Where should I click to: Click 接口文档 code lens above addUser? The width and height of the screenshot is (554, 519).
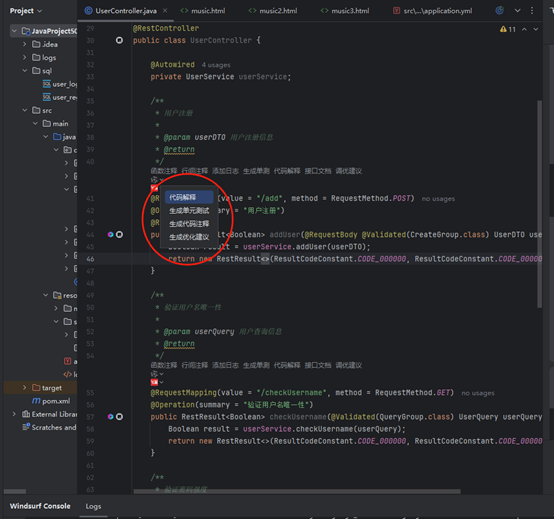318,171
